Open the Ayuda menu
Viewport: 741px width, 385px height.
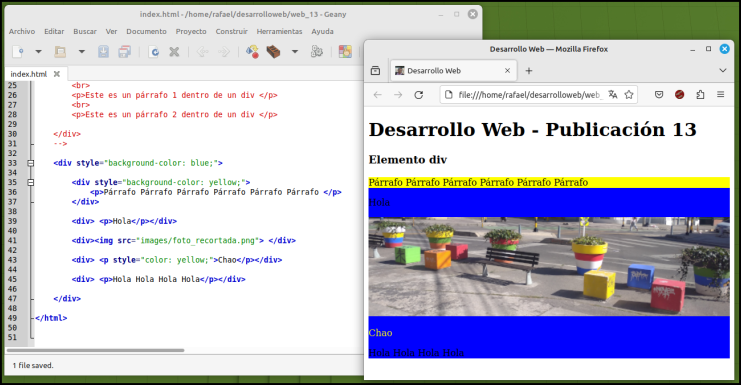coord(322,31)
